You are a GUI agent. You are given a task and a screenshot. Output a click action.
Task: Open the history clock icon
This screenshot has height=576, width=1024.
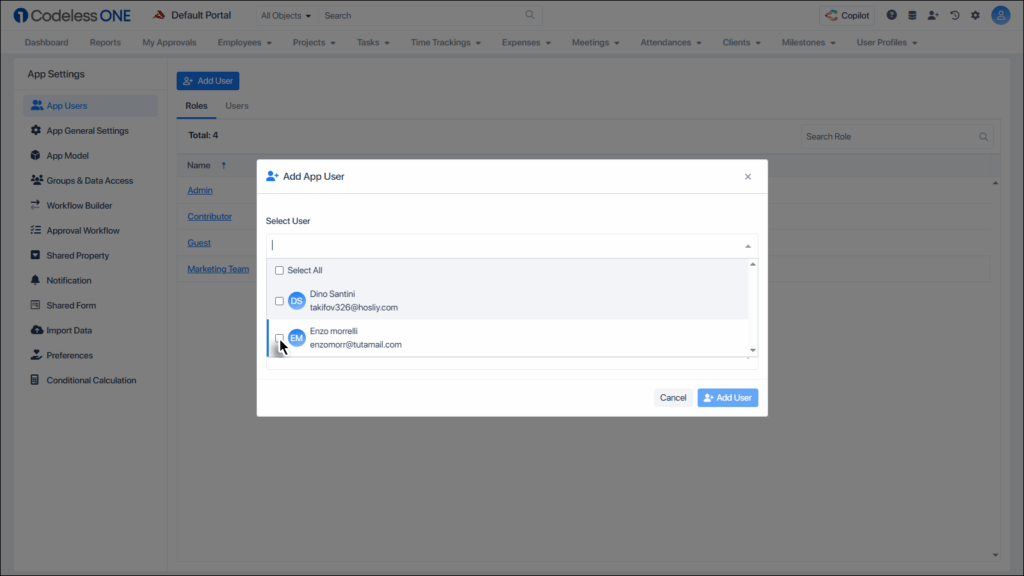click(955, 15)
